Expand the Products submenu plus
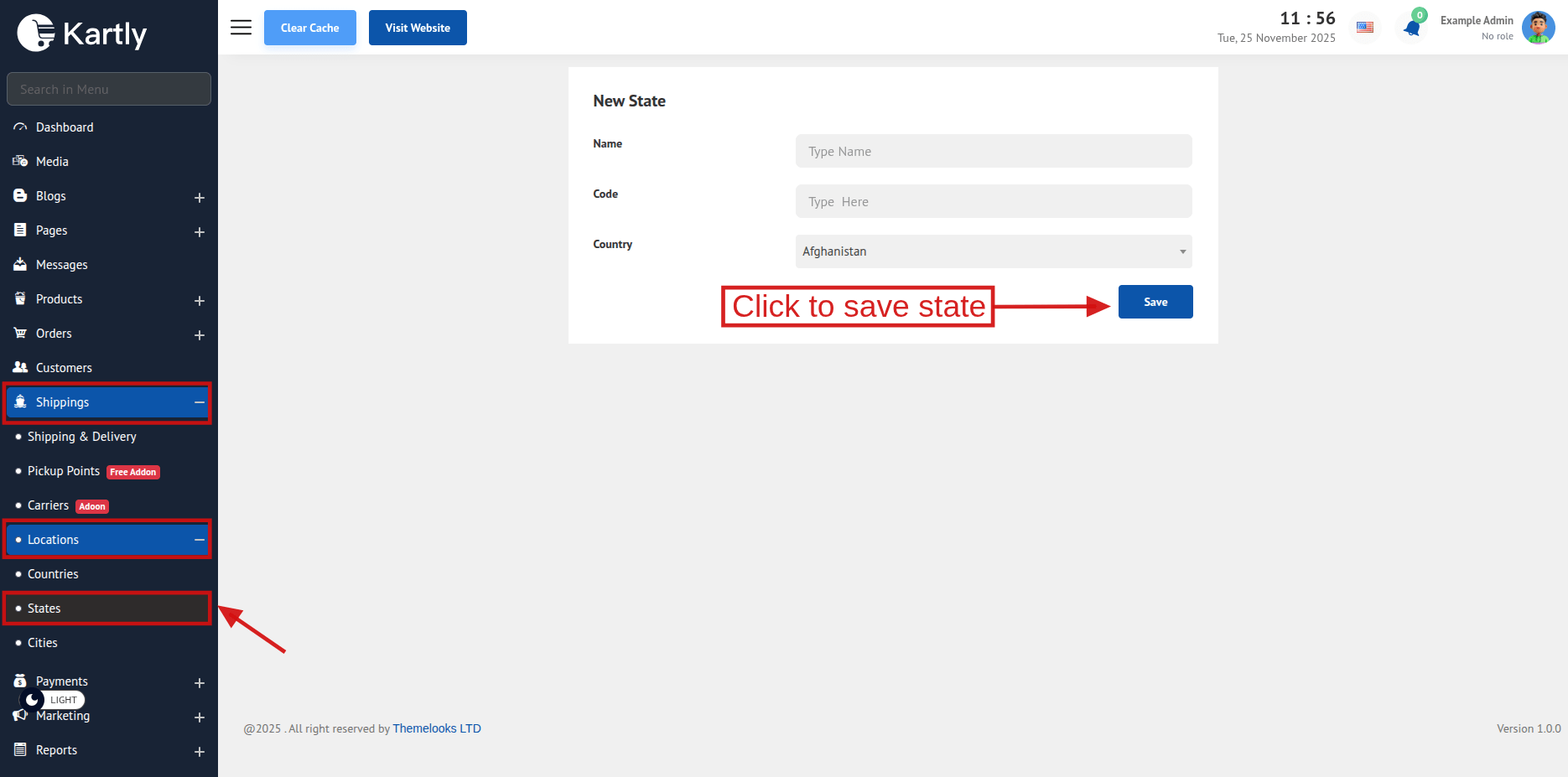The width and height of the screenshot is (1568, 777). pyautogui.click(x=200, y=301)
